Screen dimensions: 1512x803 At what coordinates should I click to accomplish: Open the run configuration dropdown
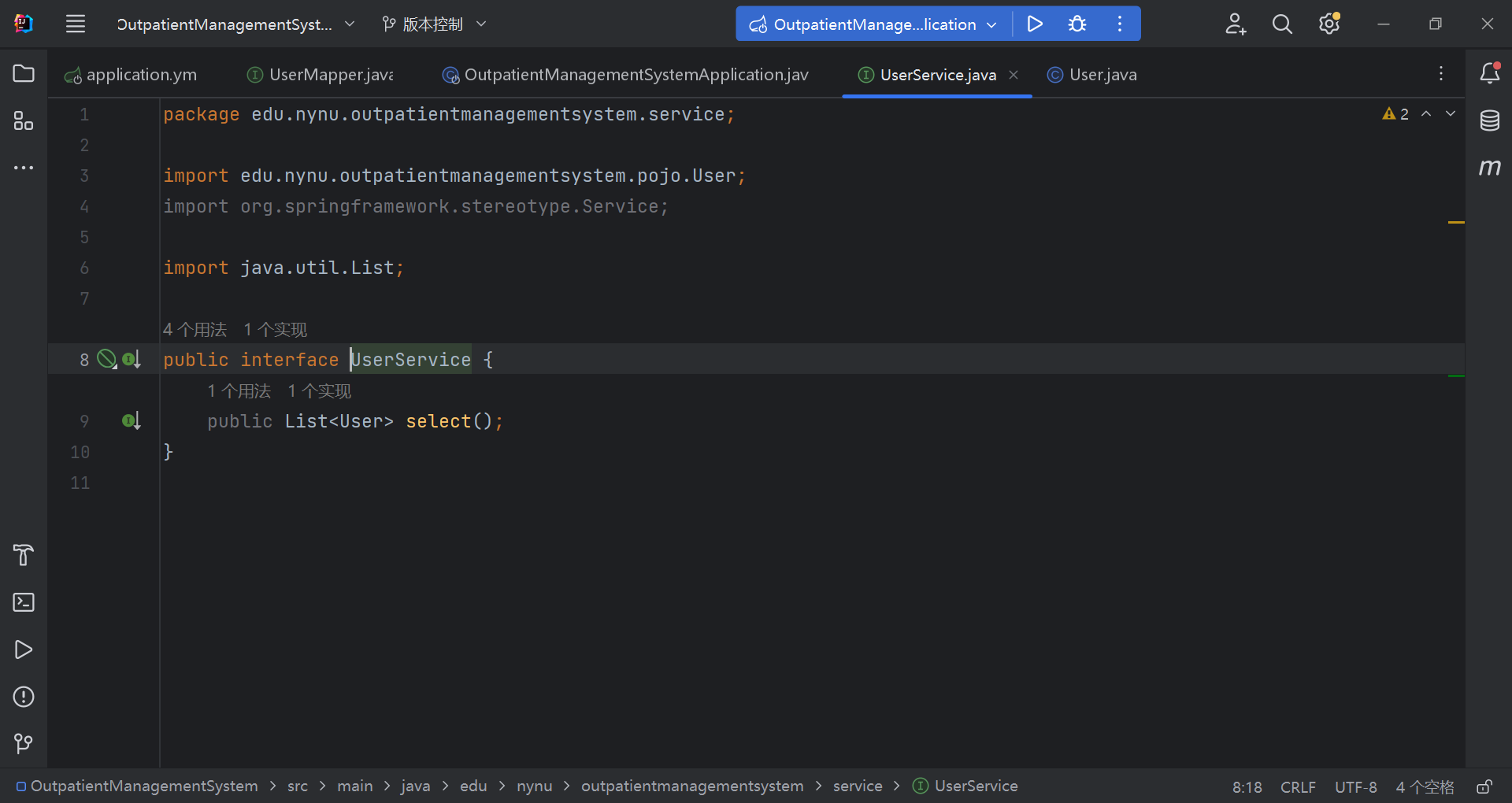click(873, 24)
